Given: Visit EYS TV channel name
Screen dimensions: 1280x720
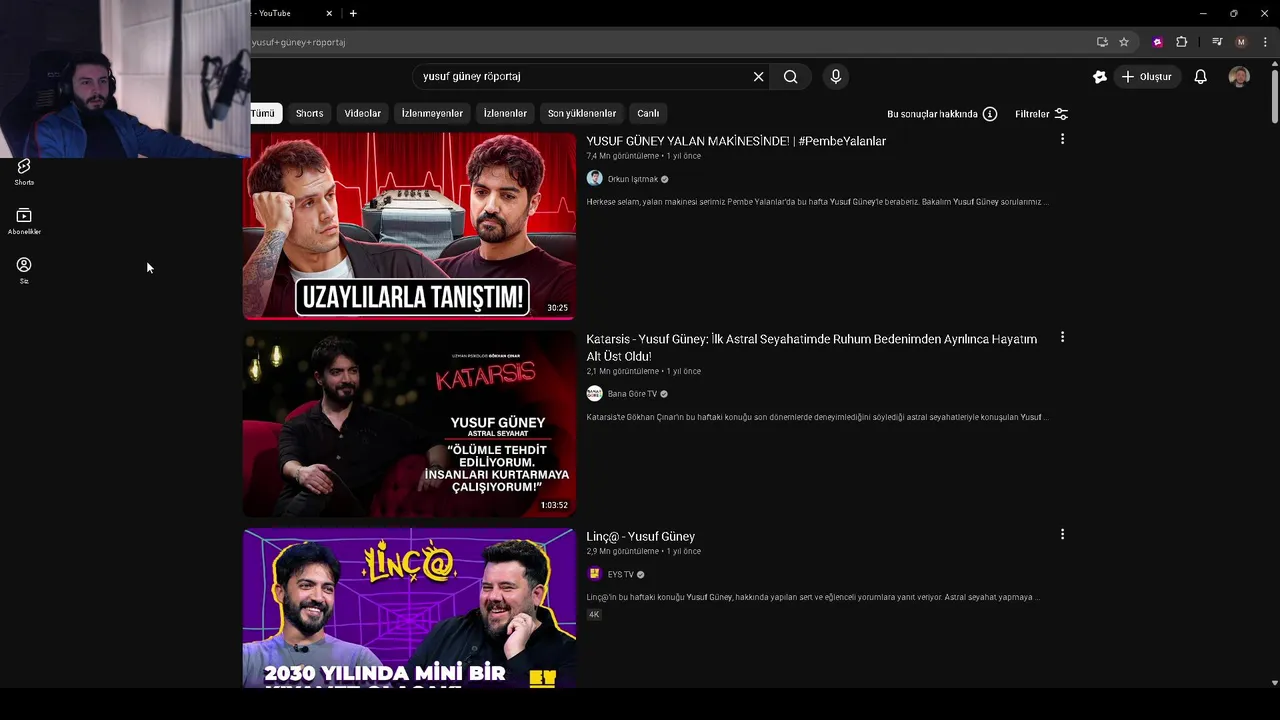Looking at the screenshot, I should [621, 574].
